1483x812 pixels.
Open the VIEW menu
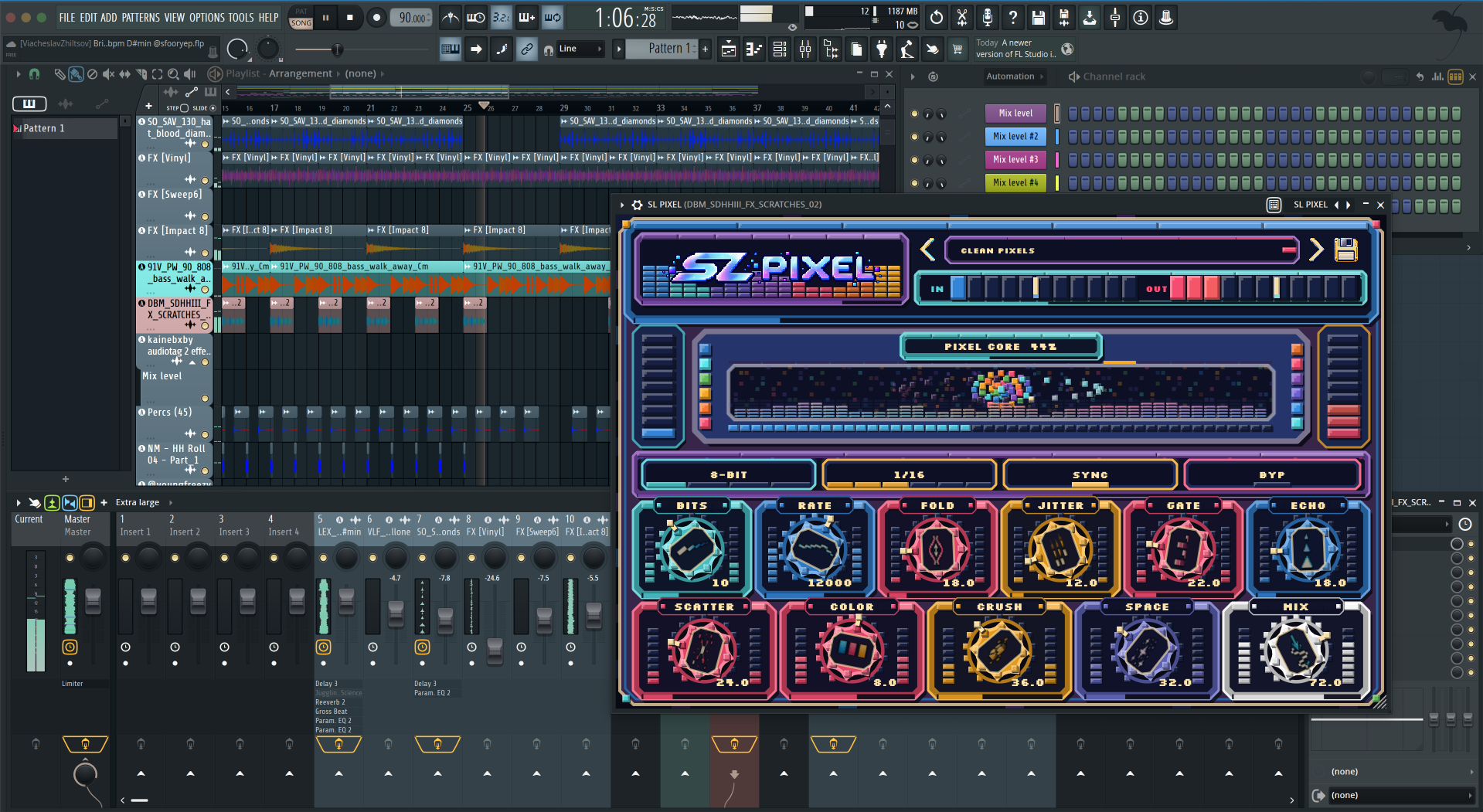click(x=175, y=17)
